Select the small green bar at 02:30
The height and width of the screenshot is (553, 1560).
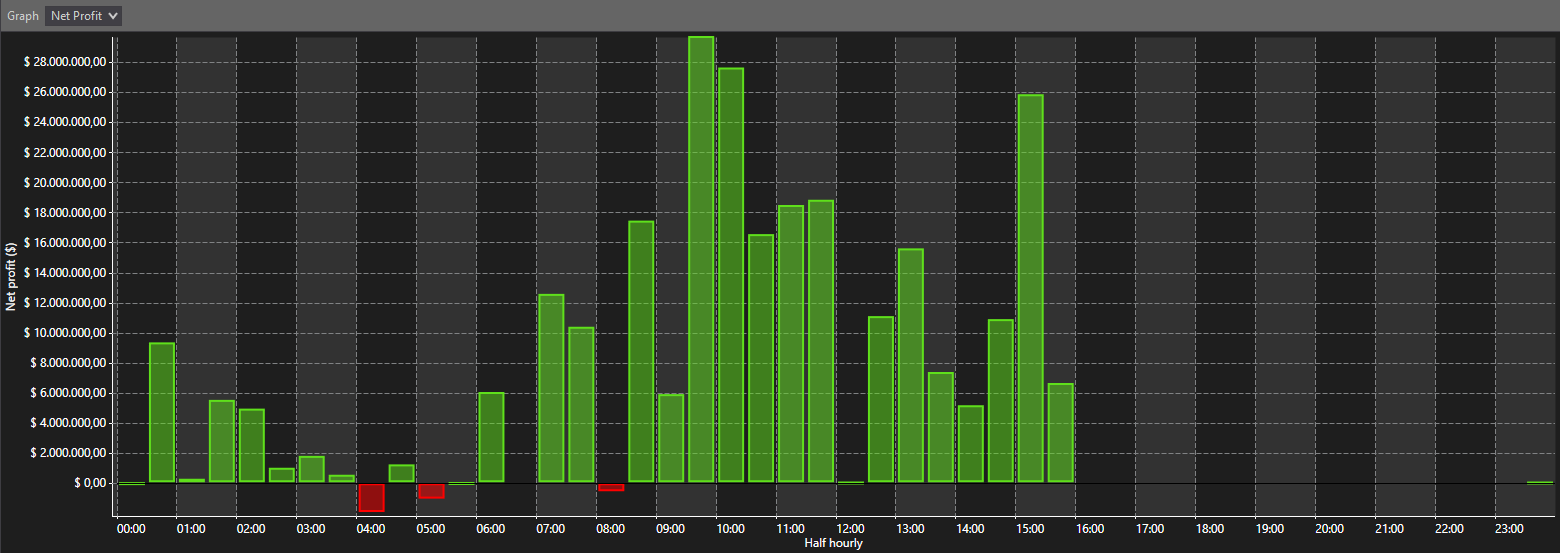(x=282, y=475)
